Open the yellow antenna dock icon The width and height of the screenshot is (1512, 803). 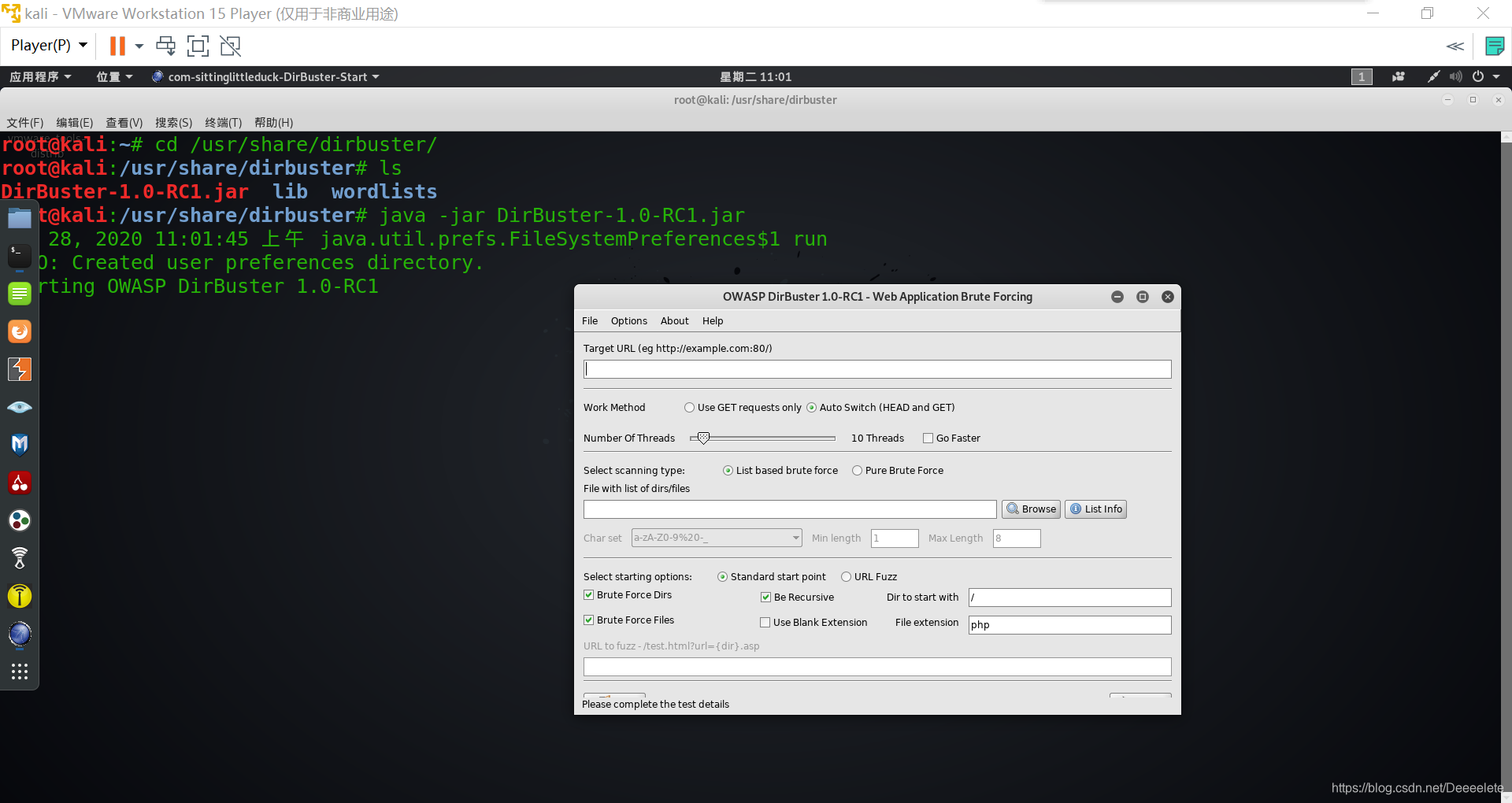pos(20,596)
